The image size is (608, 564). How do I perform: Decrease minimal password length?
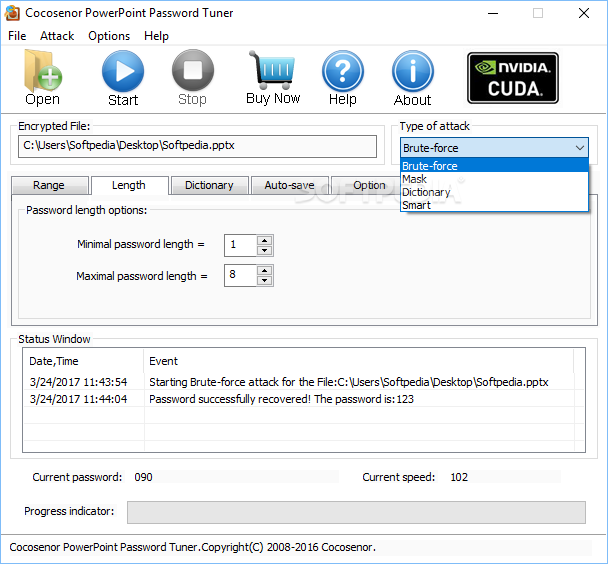[x=264, y=250]
